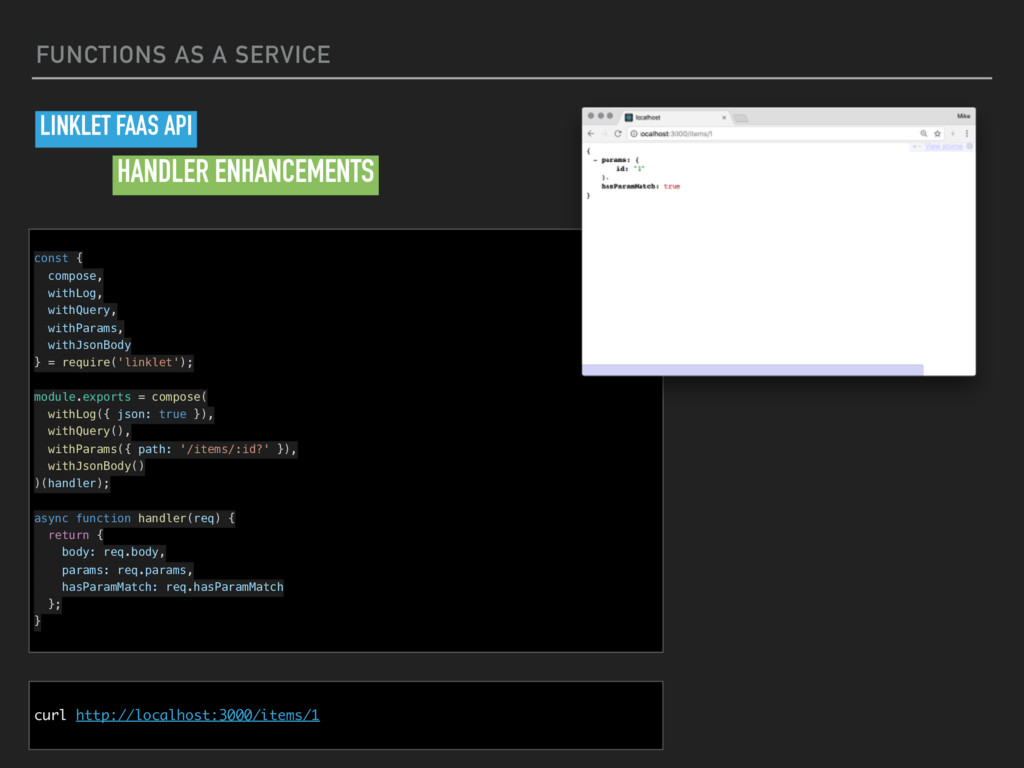Click the withParams path '/items/:id?' line
1024x768 pixels.
(x=172, y=449)
